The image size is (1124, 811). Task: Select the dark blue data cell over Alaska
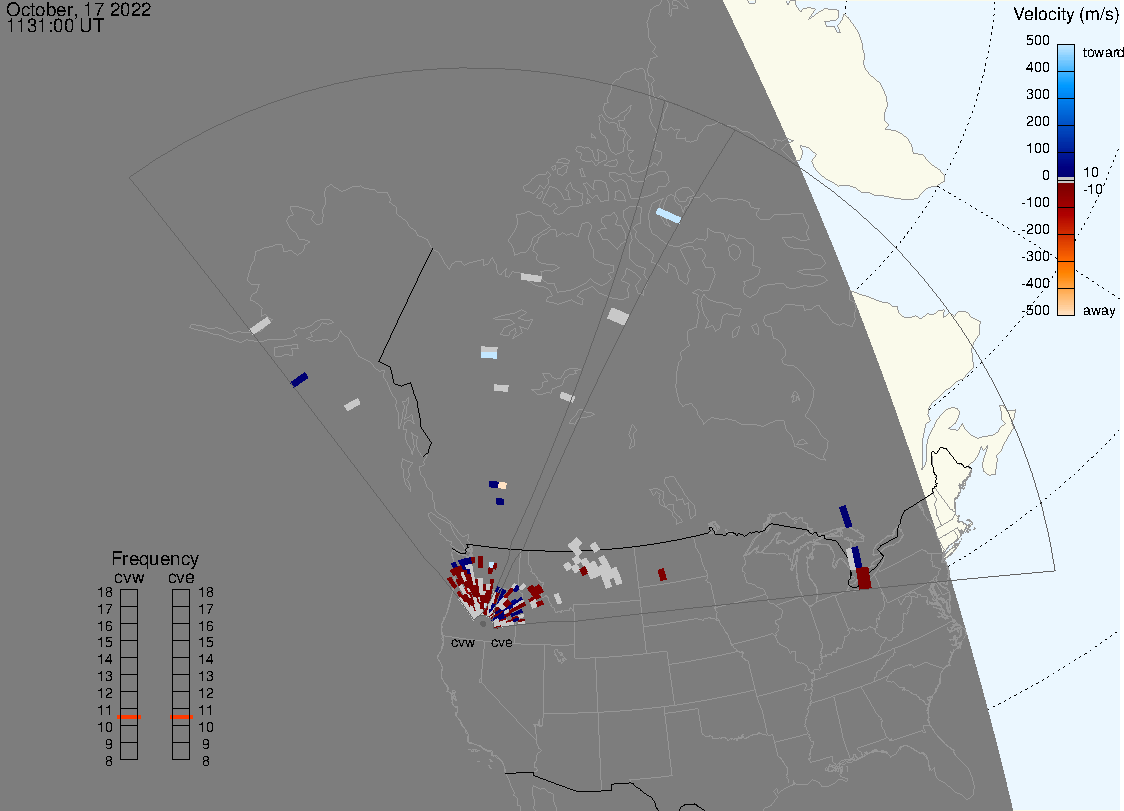(299, 379)
